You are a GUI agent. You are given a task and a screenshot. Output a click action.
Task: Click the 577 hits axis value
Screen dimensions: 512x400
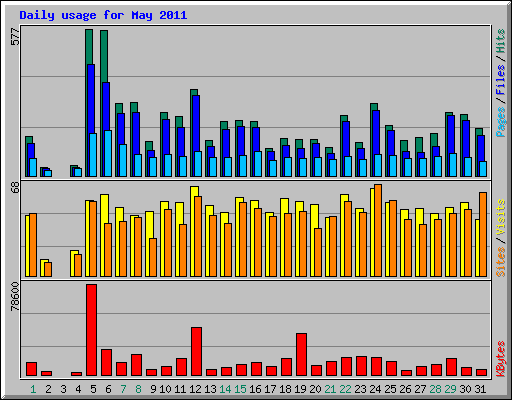pyautogui.click(x=15, y=37)
